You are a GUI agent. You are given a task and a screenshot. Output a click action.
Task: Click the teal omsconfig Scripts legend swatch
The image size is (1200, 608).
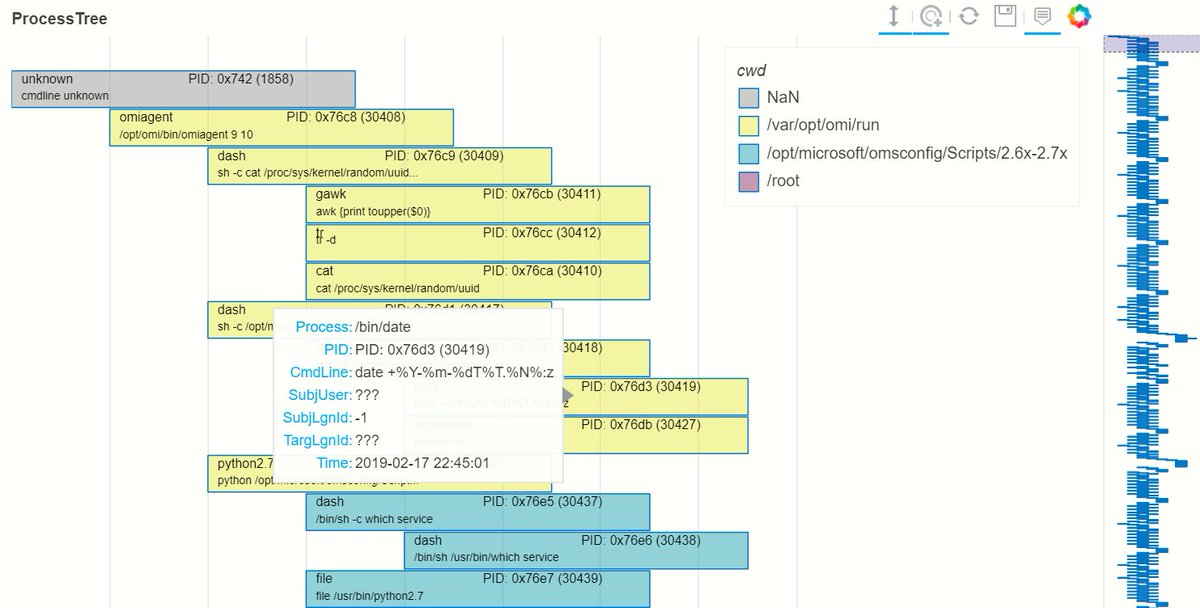click(749, 154)
